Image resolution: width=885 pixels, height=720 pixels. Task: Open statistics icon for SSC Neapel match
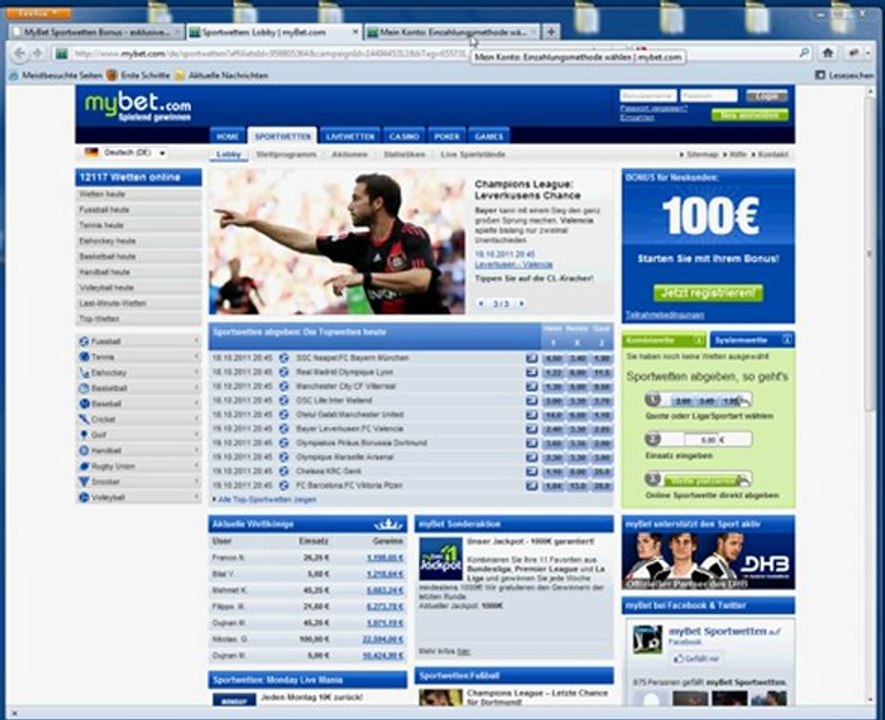(532, 358)
